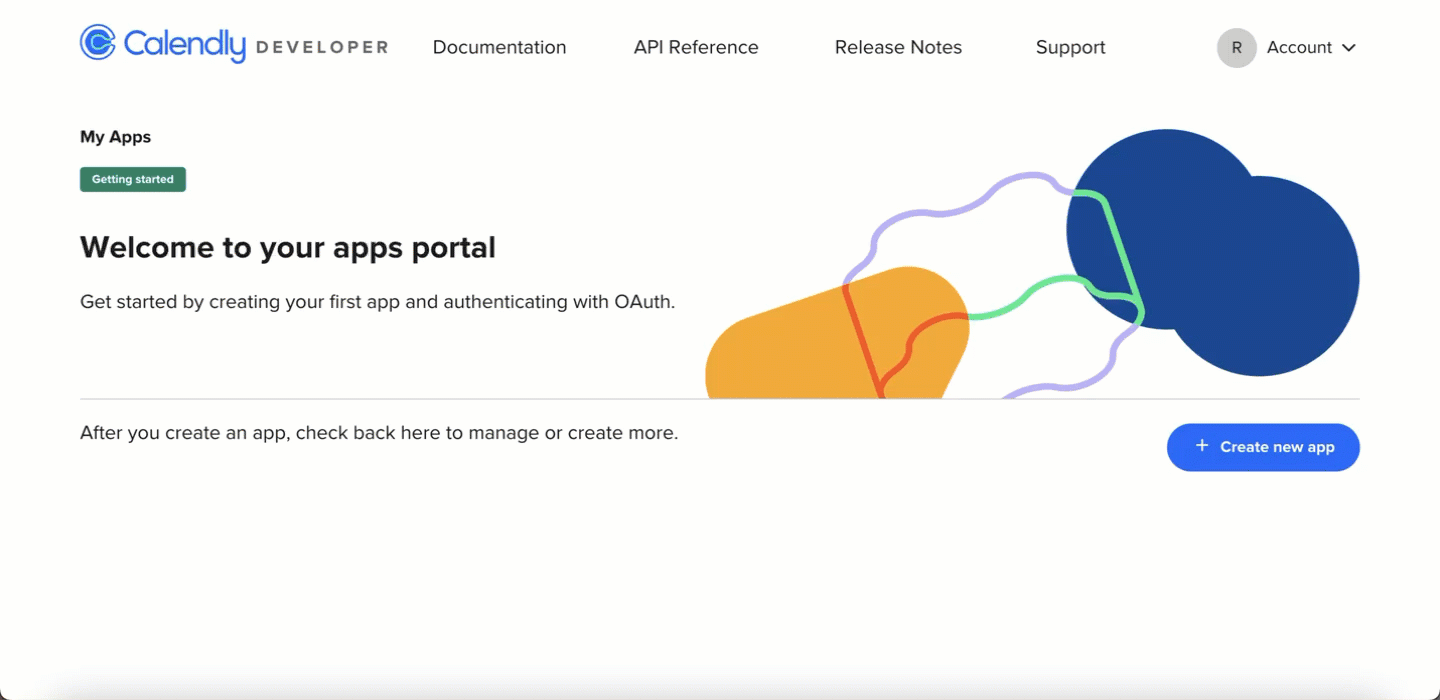Visit the Support page
Viewport: 1440px width, 700px height.
[1070, 47]
